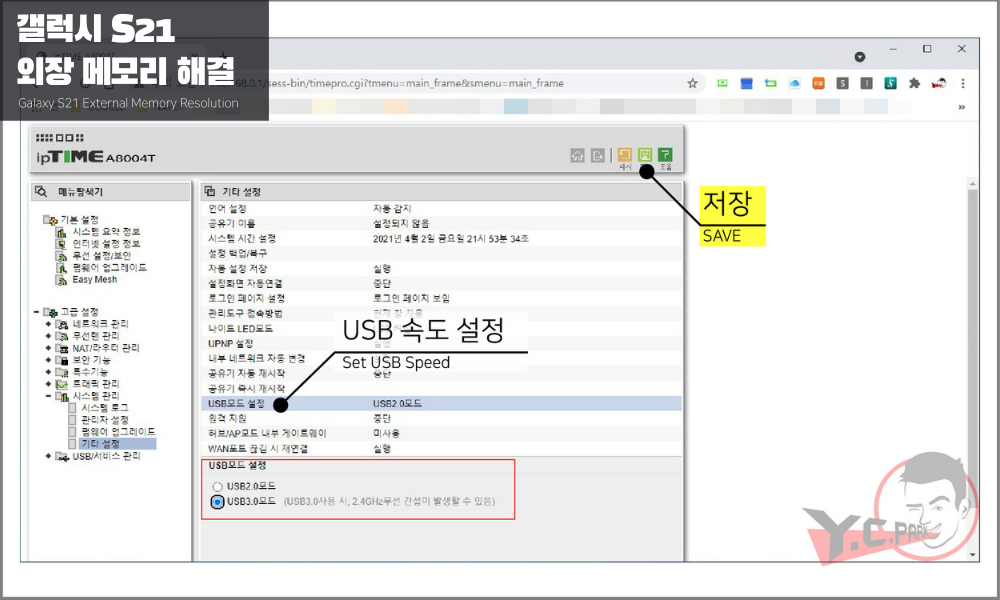Collapse 시스템 관리 tree node
This screenshot has height=600, width=1000.
48,396
